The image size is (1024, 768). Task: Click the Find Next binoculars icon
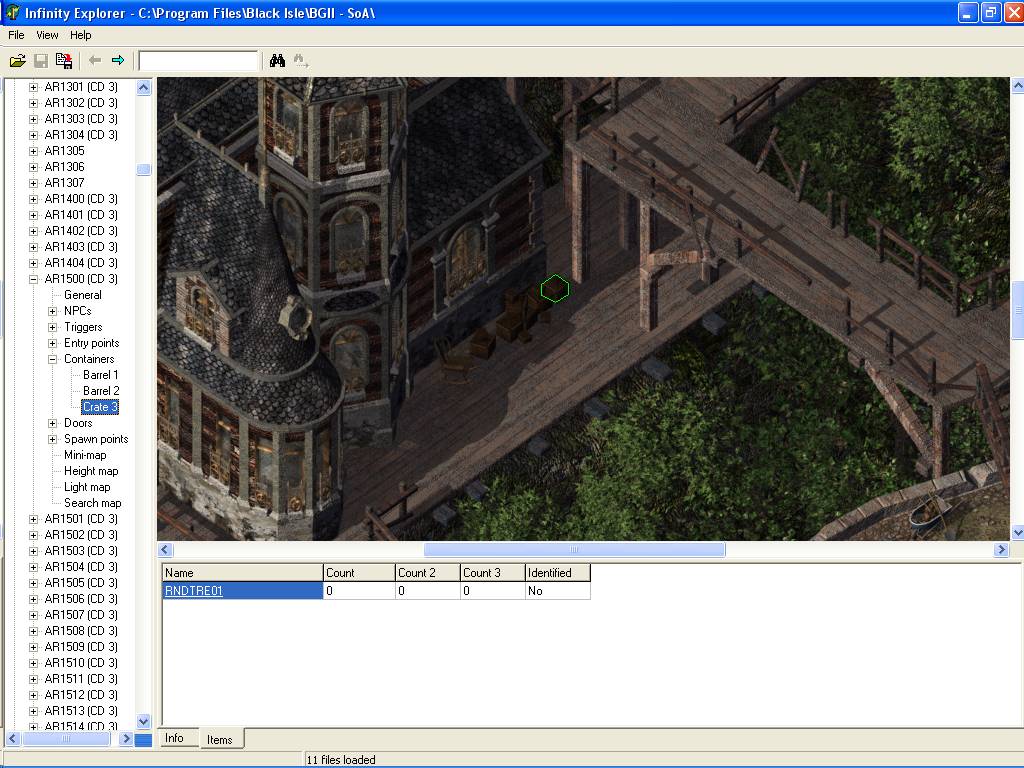click(300, 61)
